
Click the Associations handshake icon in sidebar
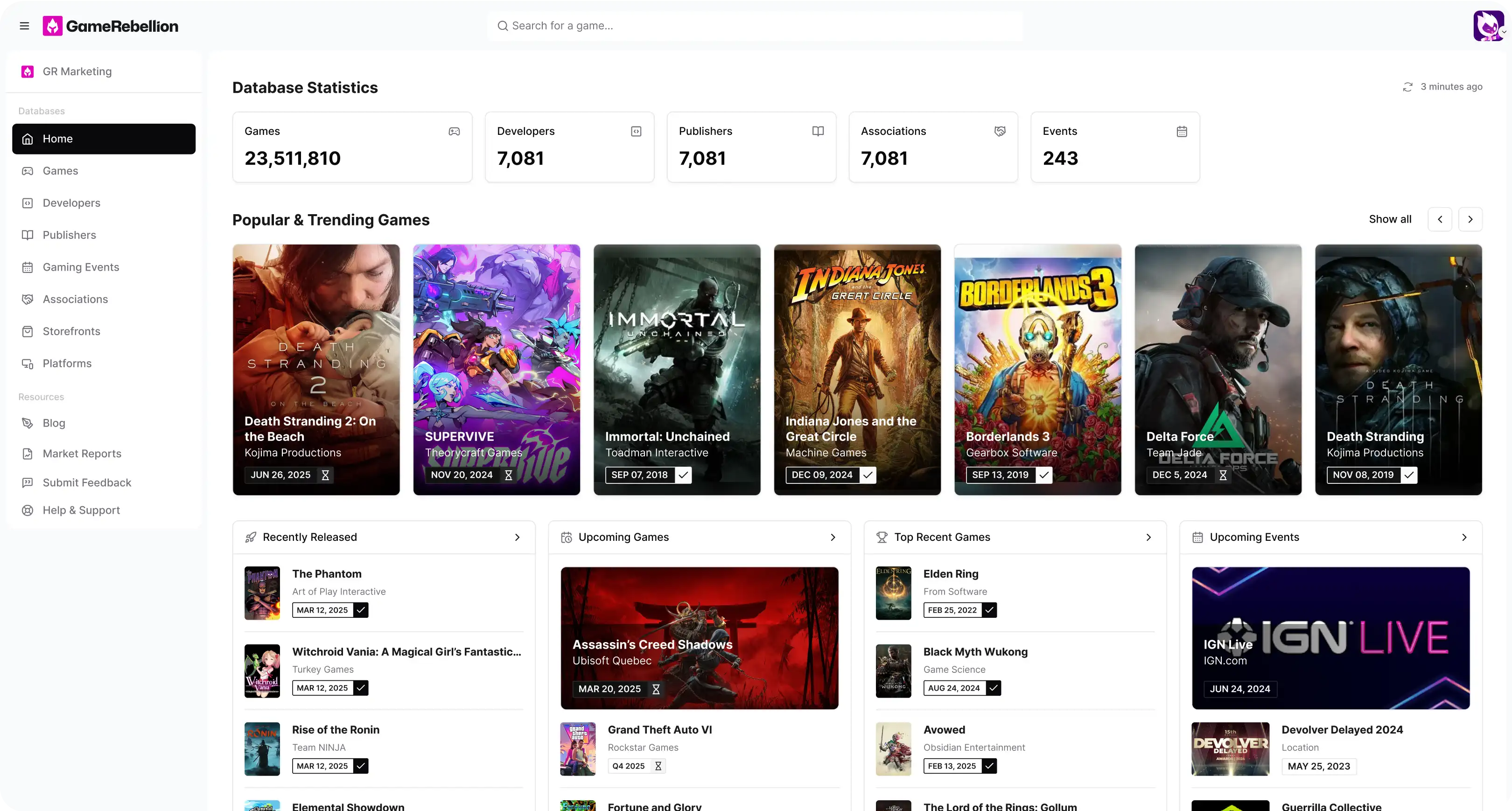tap(28, 299)
